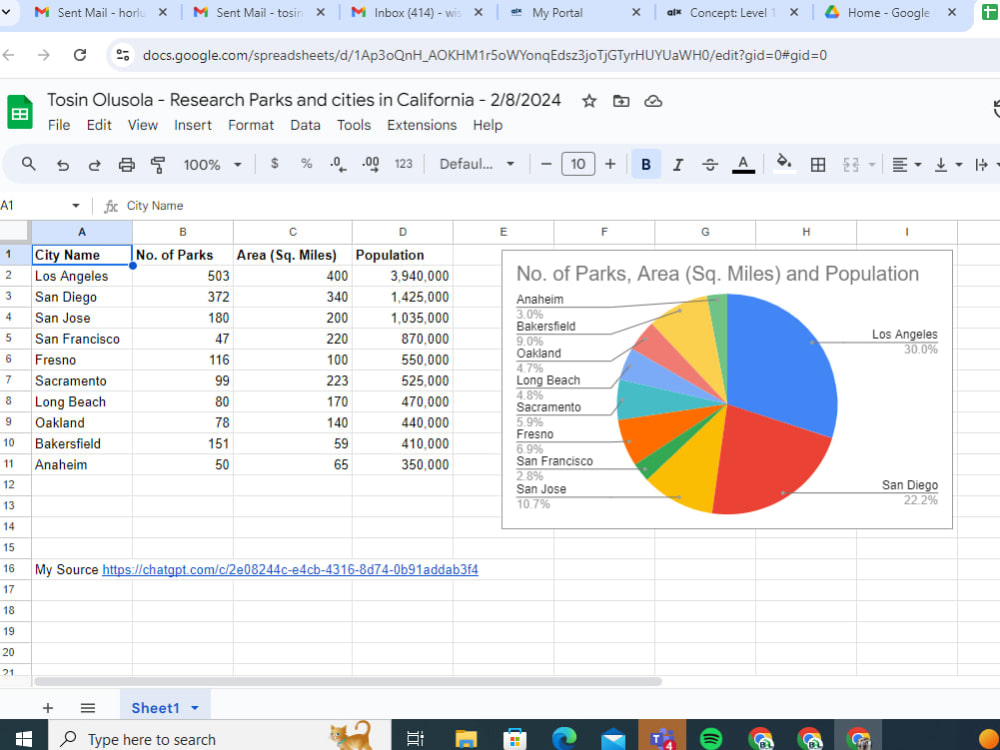1000x750 pixels.
Task: Click the redo arrow icon
Action: coord(94,165)
